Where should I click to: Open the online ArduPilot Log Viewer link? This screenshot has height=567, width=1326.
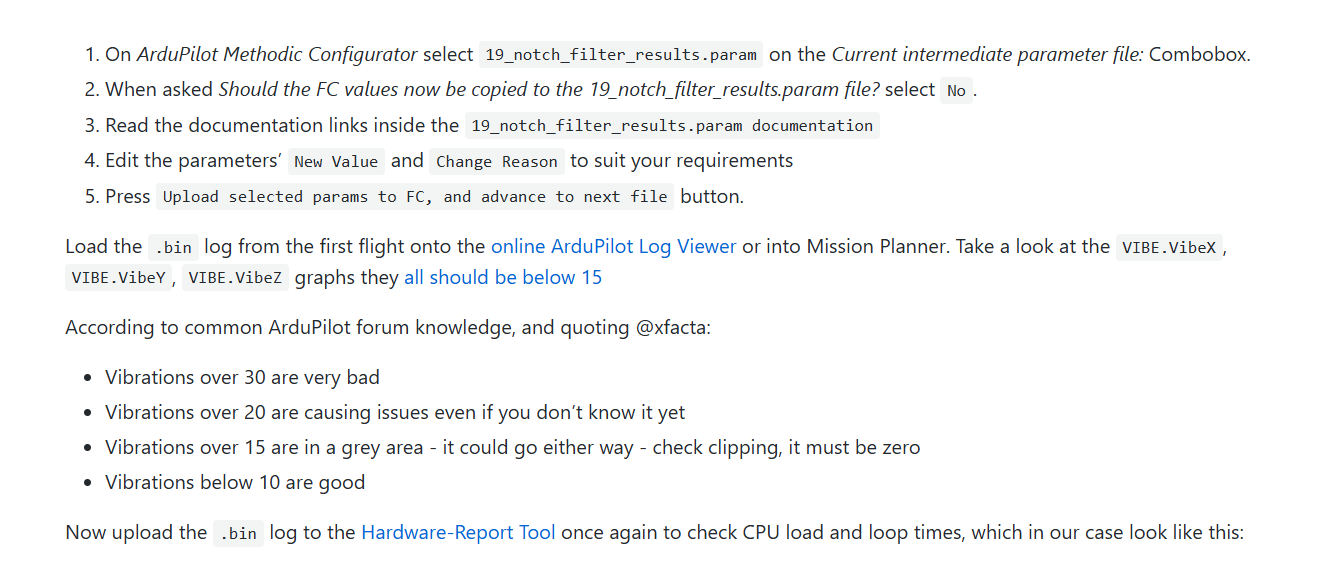point(613,246)
